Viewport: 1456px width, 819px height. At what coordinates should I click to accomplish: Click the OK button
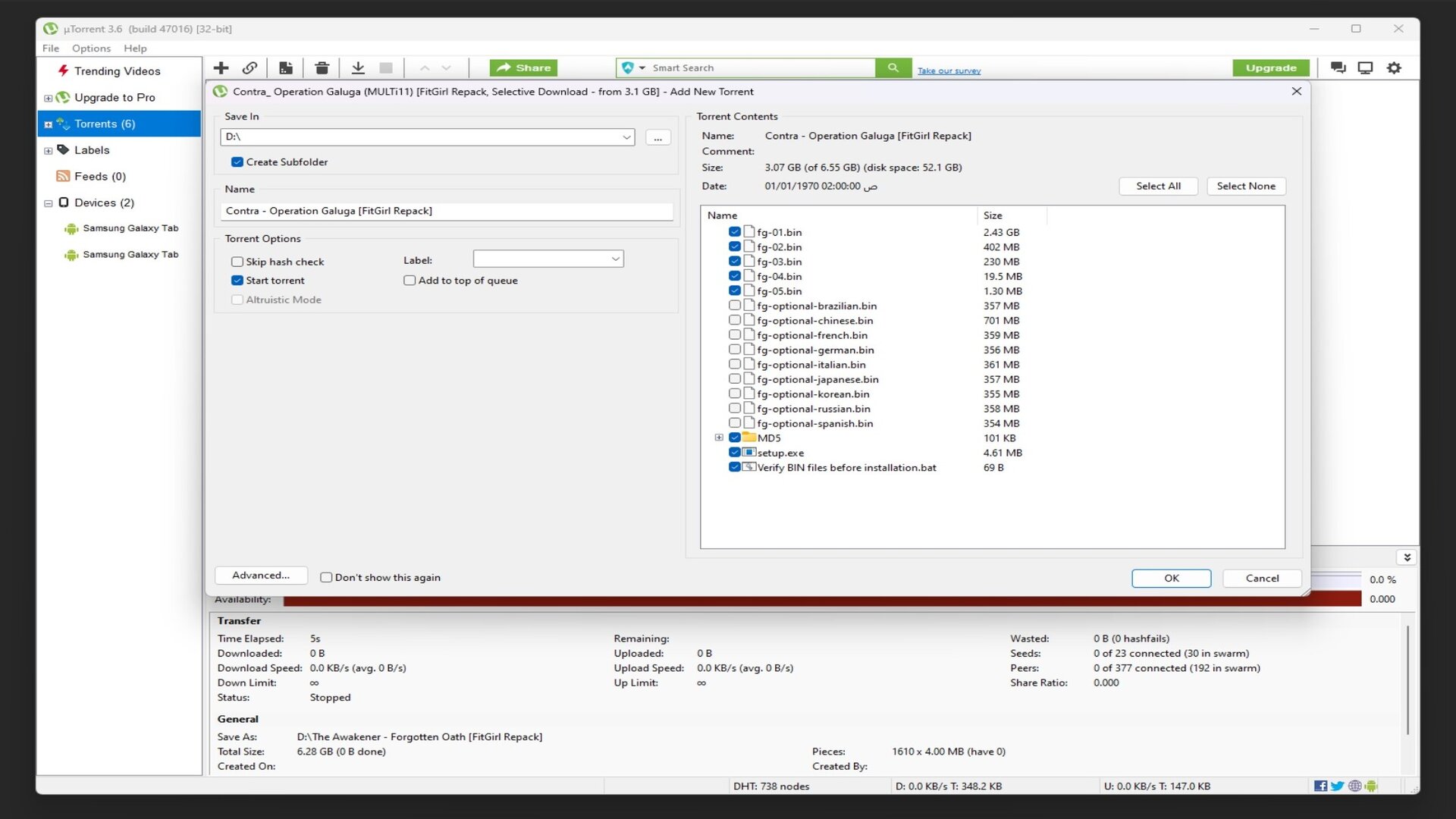[x=1172, y=579]
